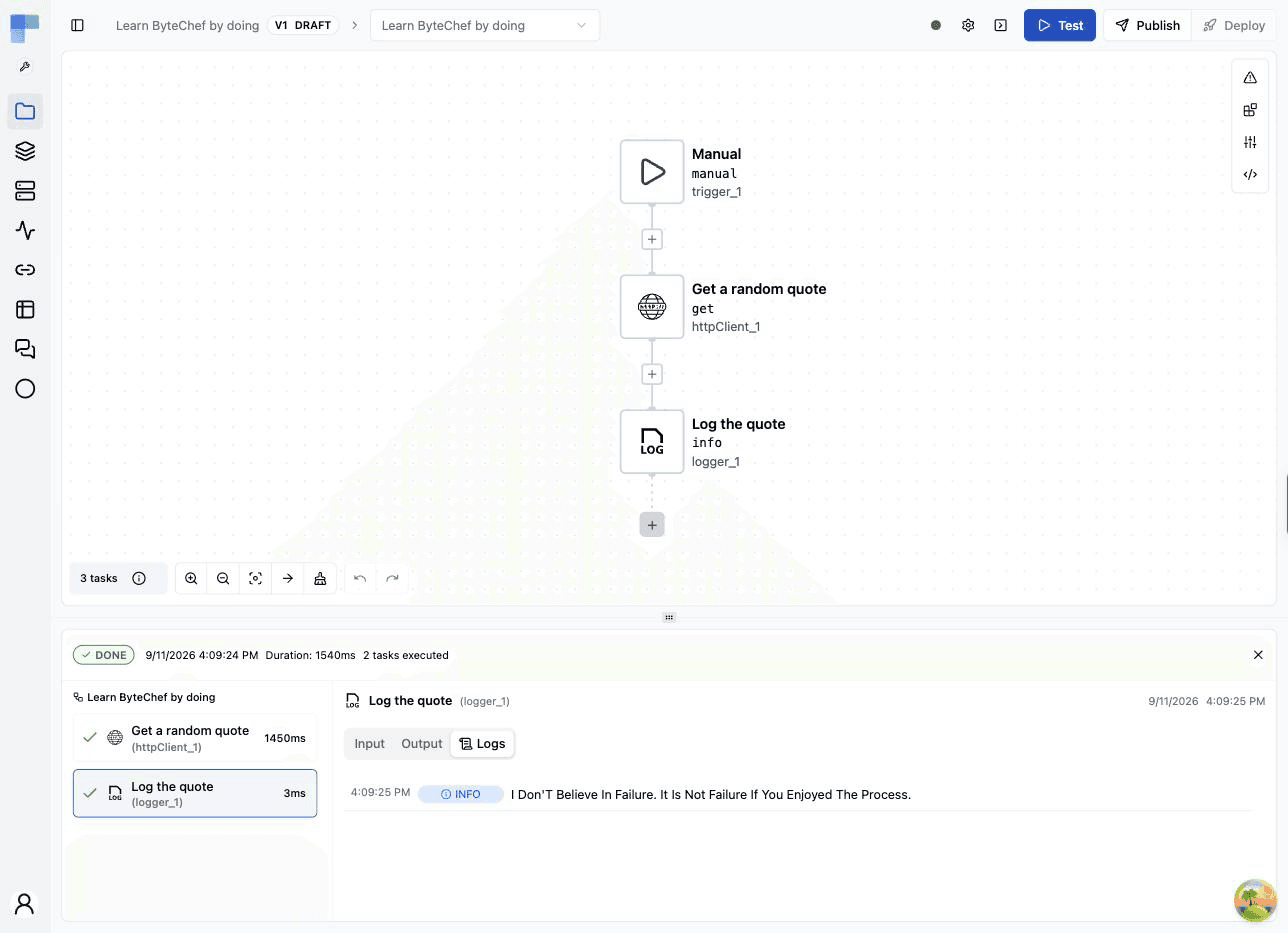Image resolution: width=1288 pixels, height=933 pixels.
Task: Zoom in on the canvas
Action: (191, 578)
